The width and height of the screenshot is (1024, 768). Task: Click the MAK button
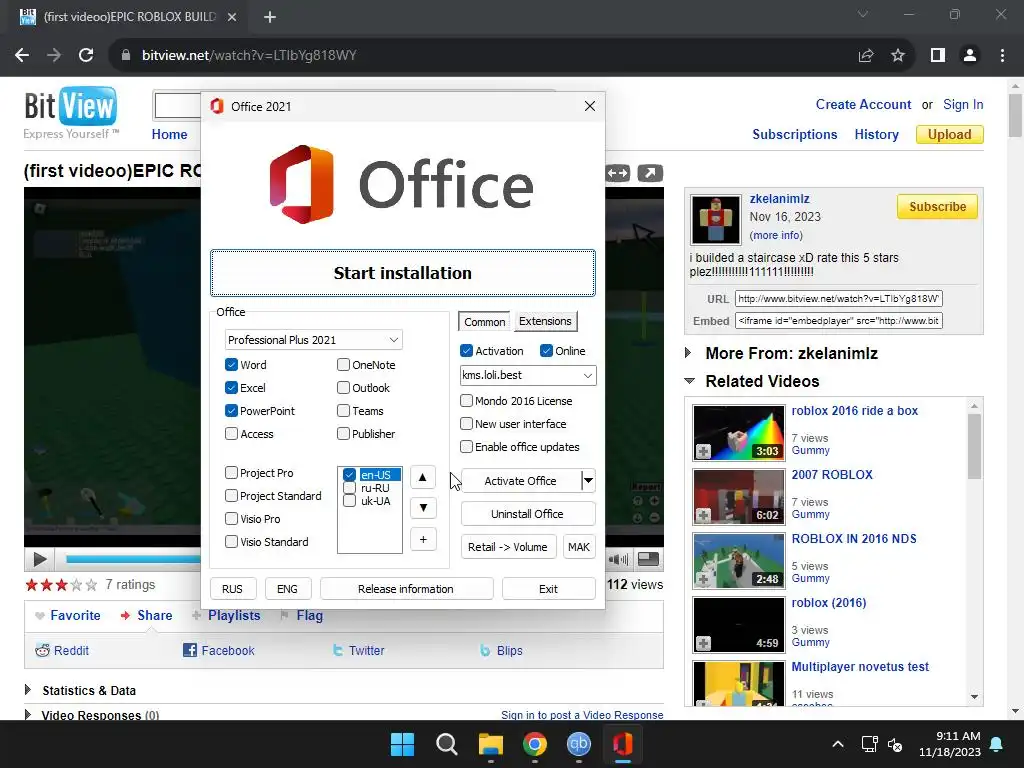pos(579,547)
